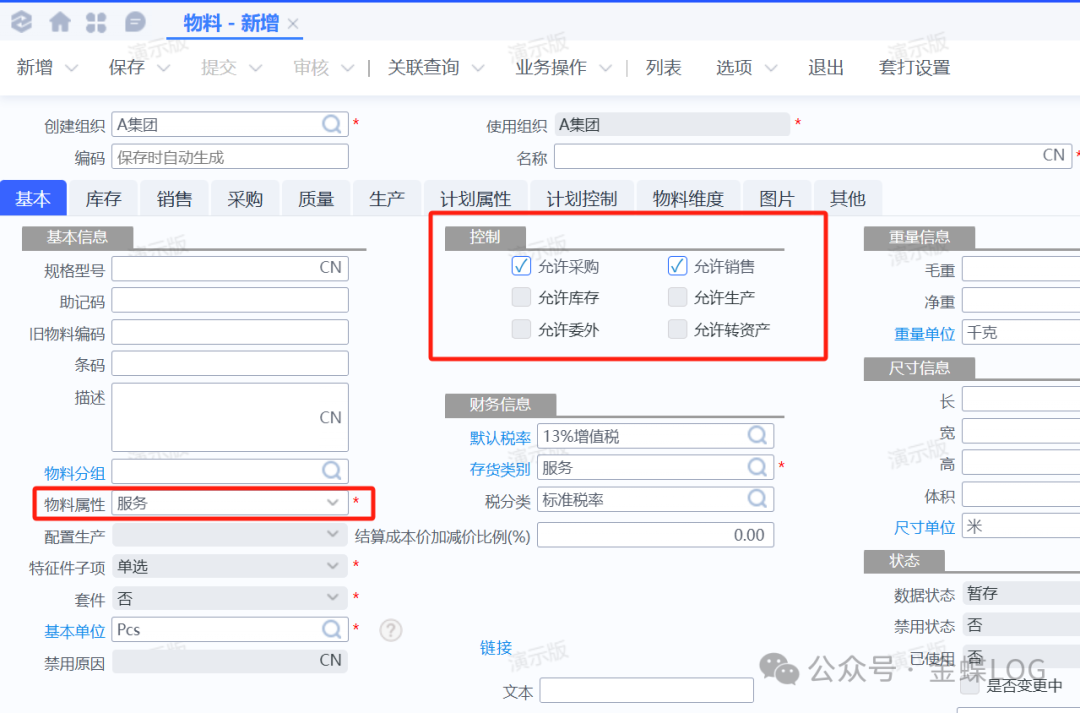1080x713 pixels.
Task: Open lookup icon for 默认税率 field
Action: click(x=758, y=436)
